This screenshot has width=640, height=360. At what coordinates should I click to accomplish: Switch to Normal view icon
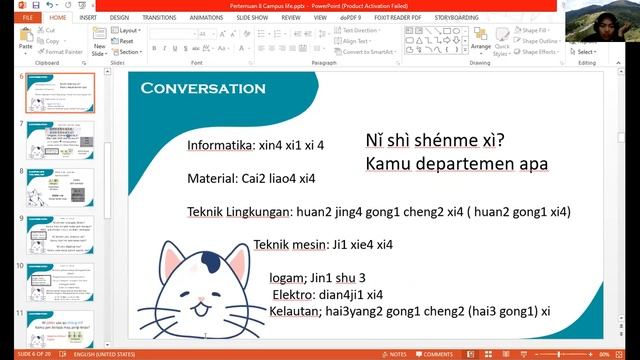[x=470, y=354]
